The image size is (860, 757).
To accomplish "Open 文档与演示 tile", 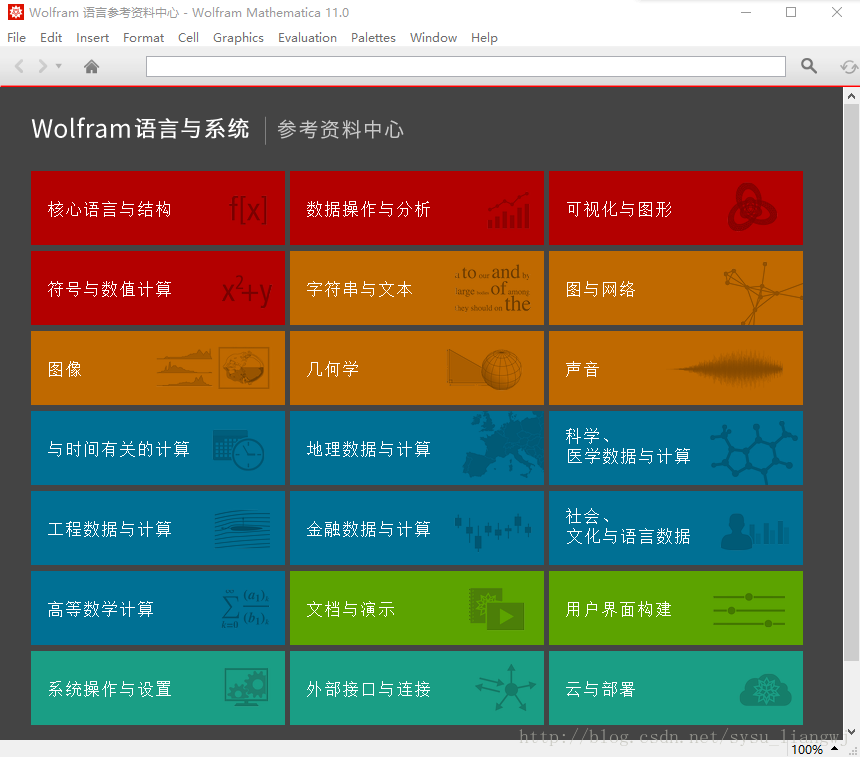I will (x=417, y=608).
